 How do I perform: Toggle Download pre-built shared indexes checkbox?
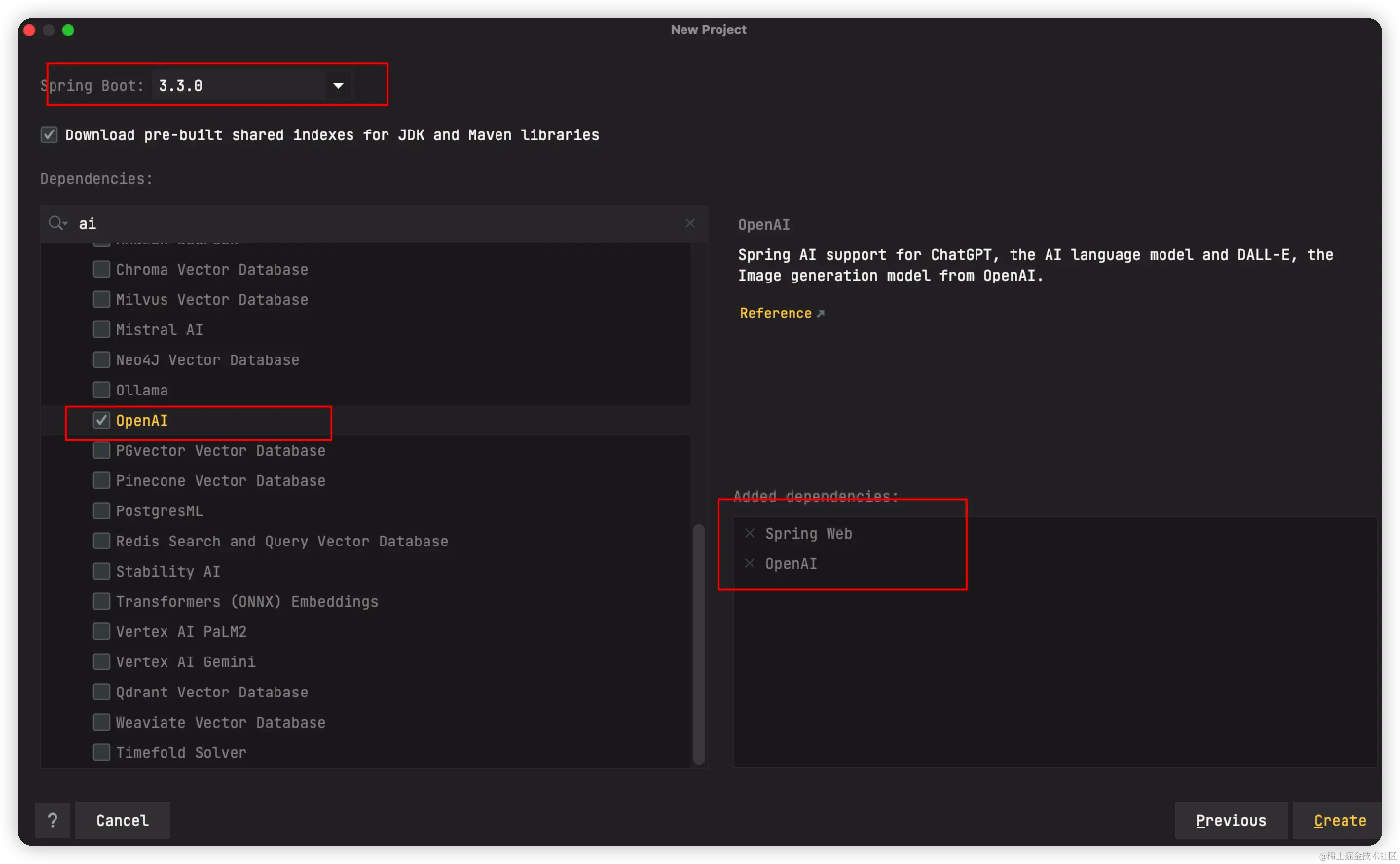[x=49, y=135]
